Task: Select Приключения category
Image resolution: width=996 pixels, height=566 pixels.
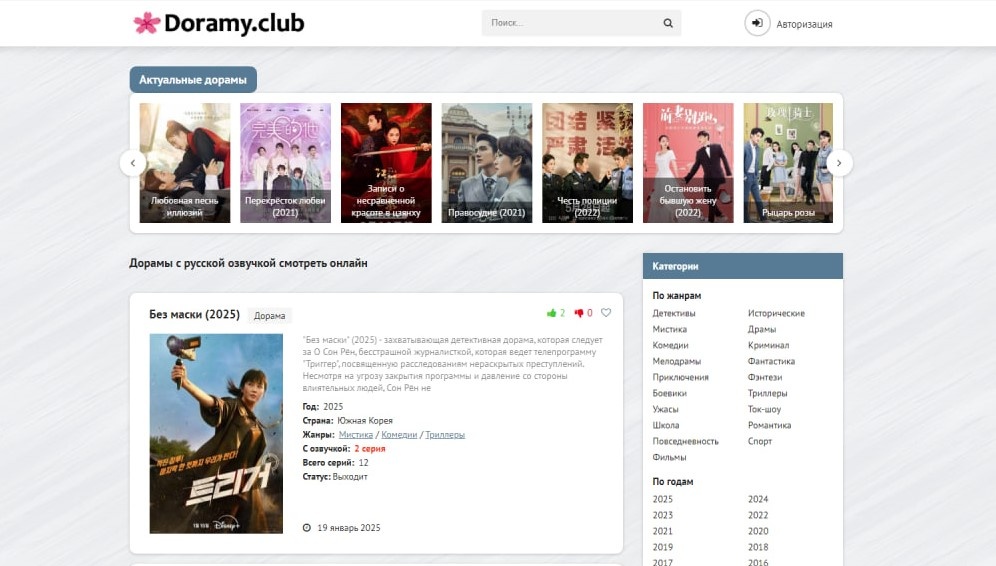Action: [x=680, y=377]
